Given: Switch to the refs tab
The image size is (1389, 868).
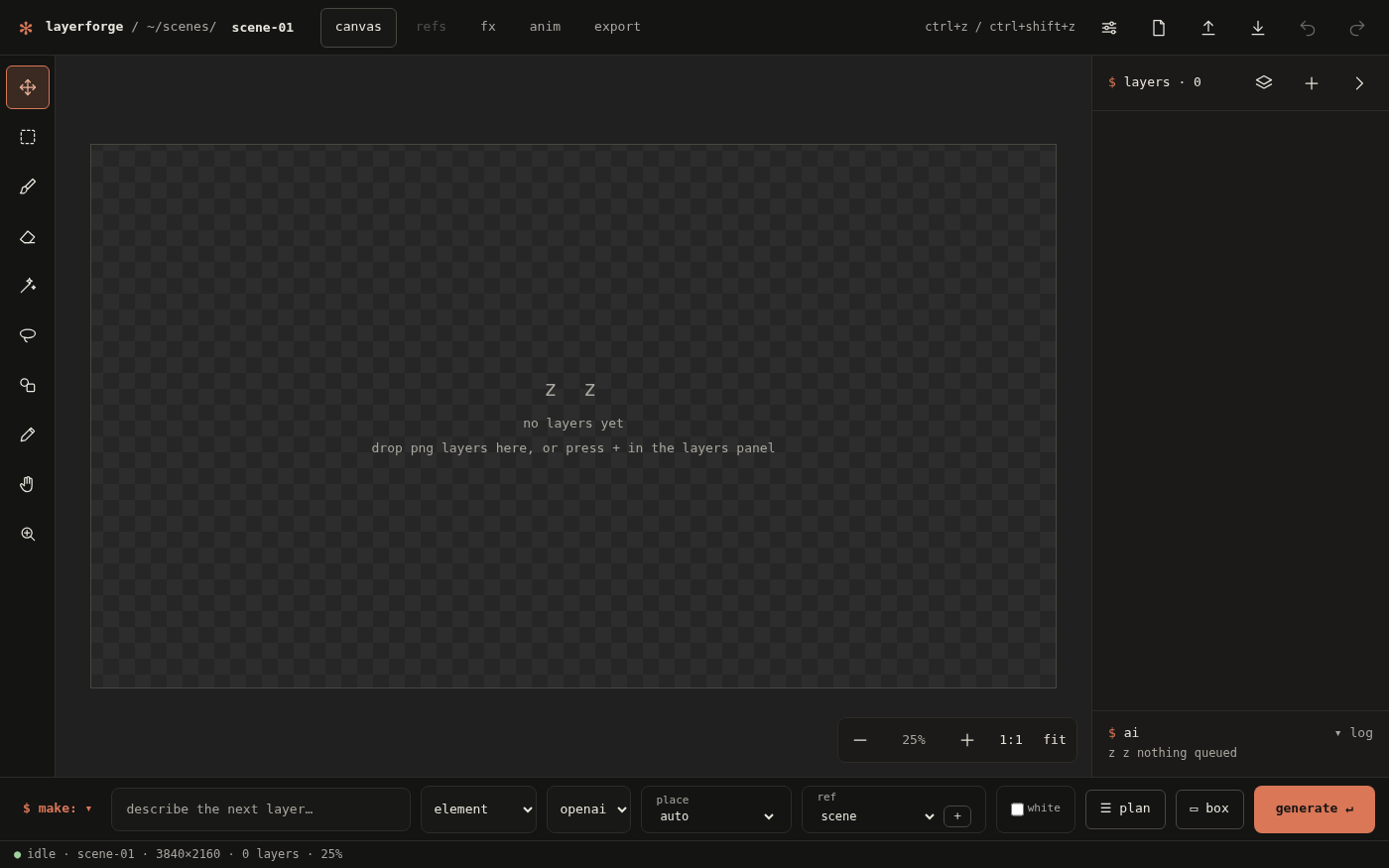Looking at the screenshot, I should point(431,28).
